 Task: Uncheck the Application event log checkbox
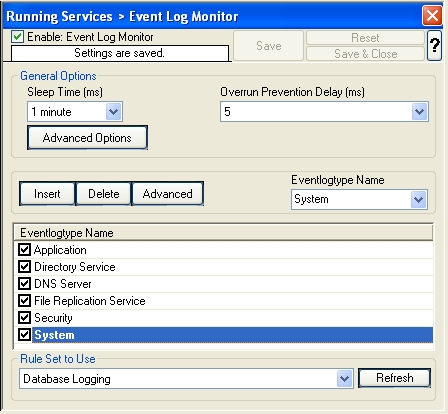pyautogui.click(x=24, y=250)
